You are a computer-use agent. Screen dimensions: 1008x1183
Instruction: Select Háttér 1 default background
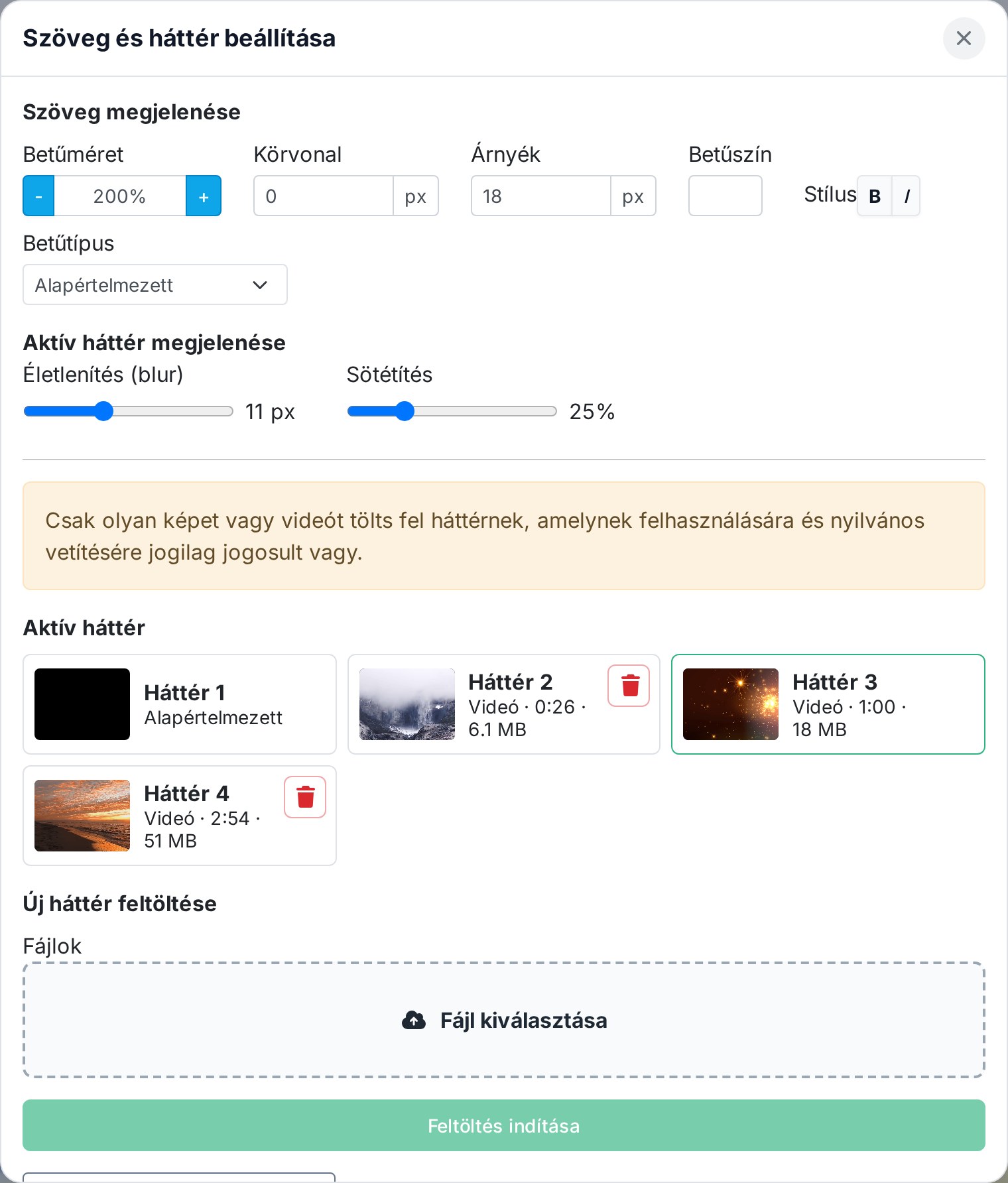tap(180, 704)
